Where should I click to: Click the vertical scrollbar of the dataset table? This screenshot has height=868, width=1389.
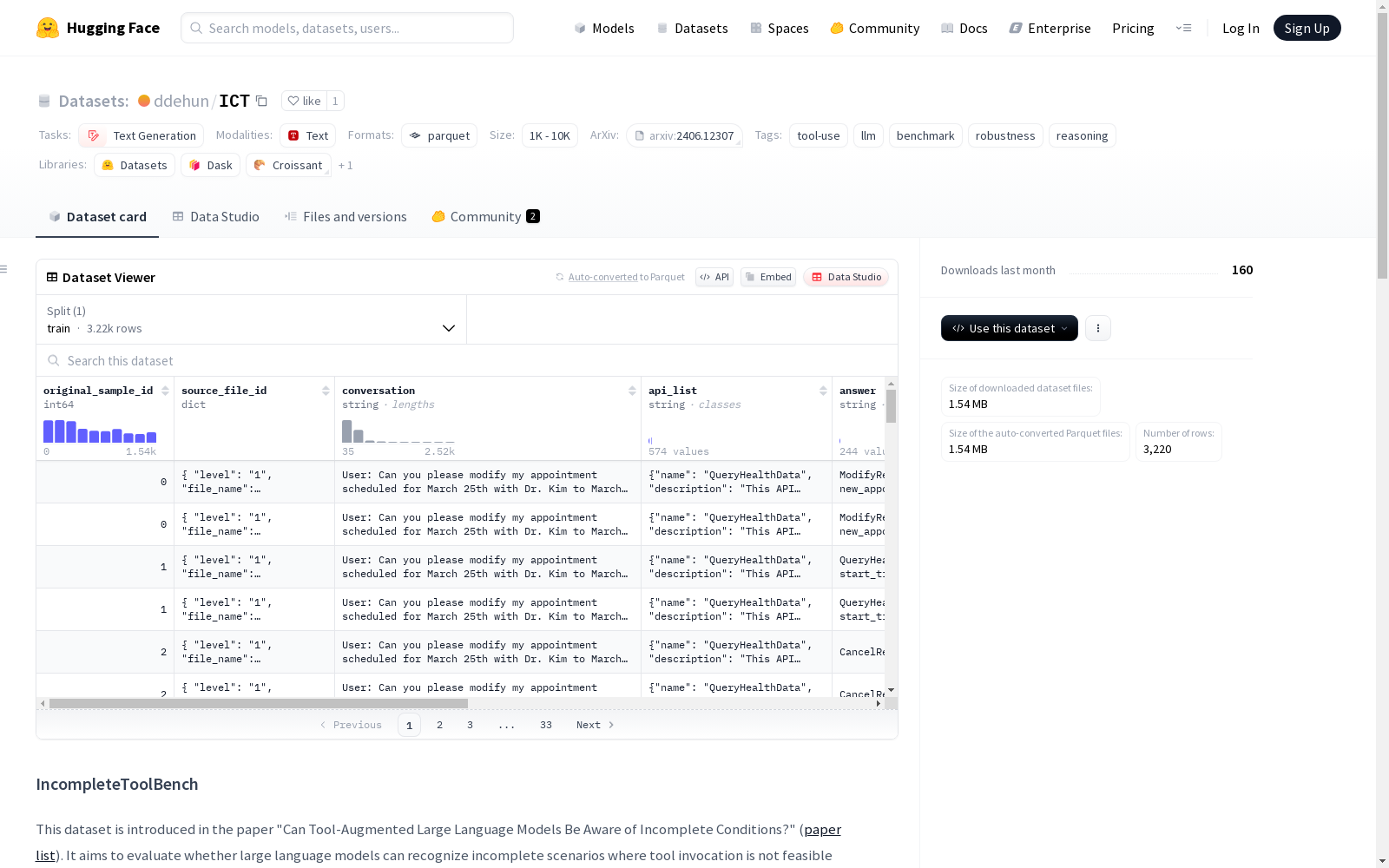tap(891, 406)
